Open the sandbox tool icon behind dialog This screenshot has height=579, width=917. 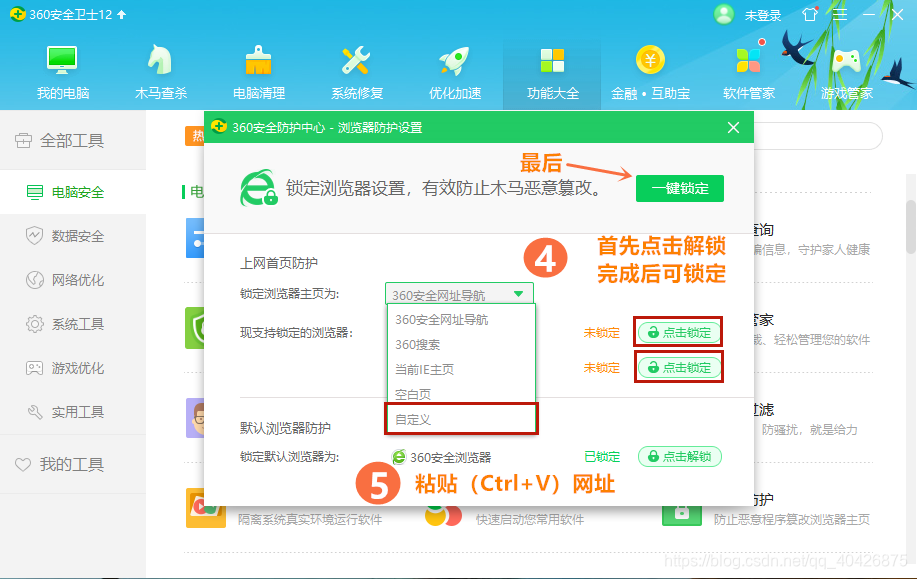point(206,508)
